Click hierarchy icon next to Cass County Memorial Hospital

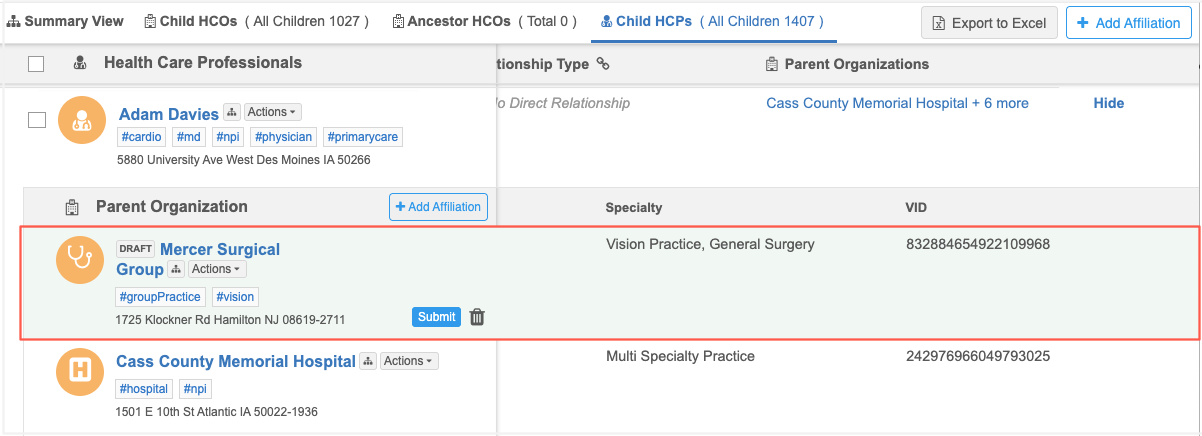tap(368, 361)
